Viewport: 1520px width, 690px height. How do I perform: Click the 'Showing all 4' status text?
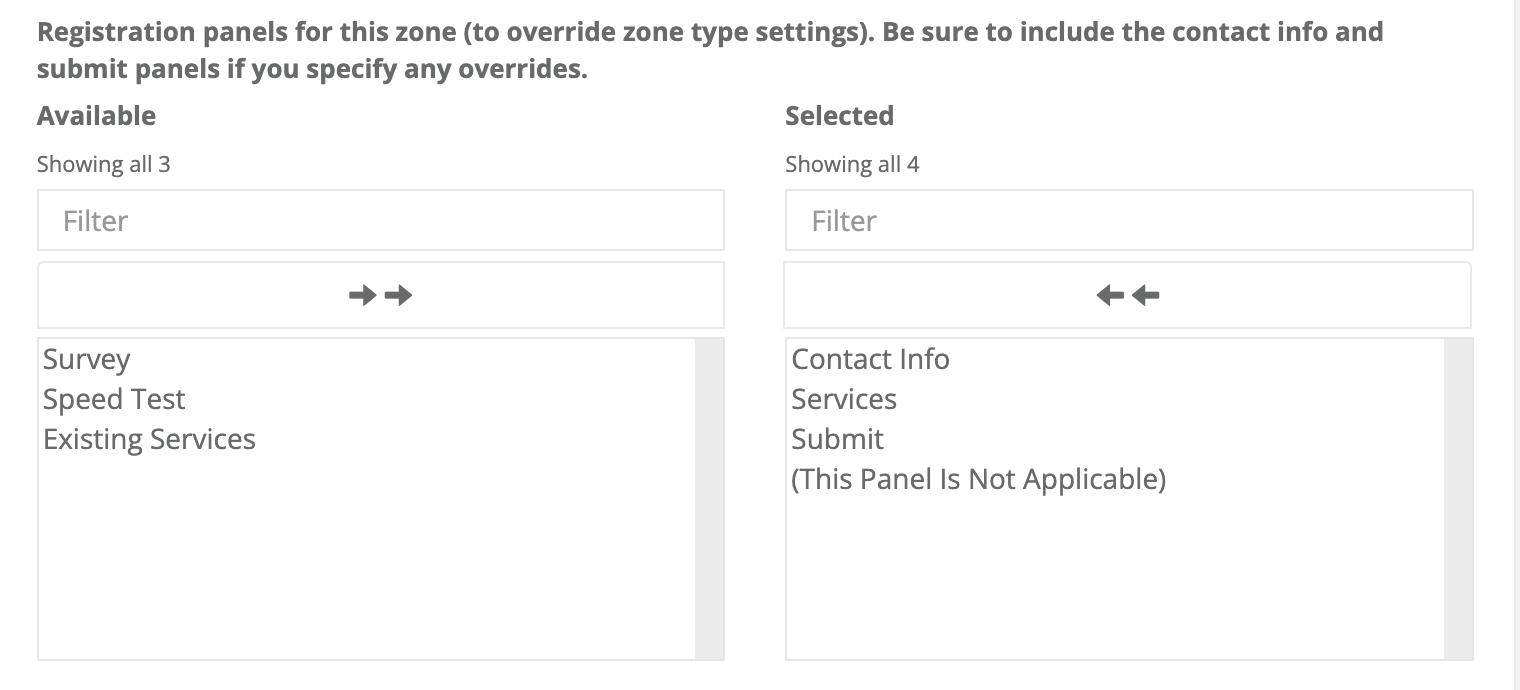[x=851, y=163]
